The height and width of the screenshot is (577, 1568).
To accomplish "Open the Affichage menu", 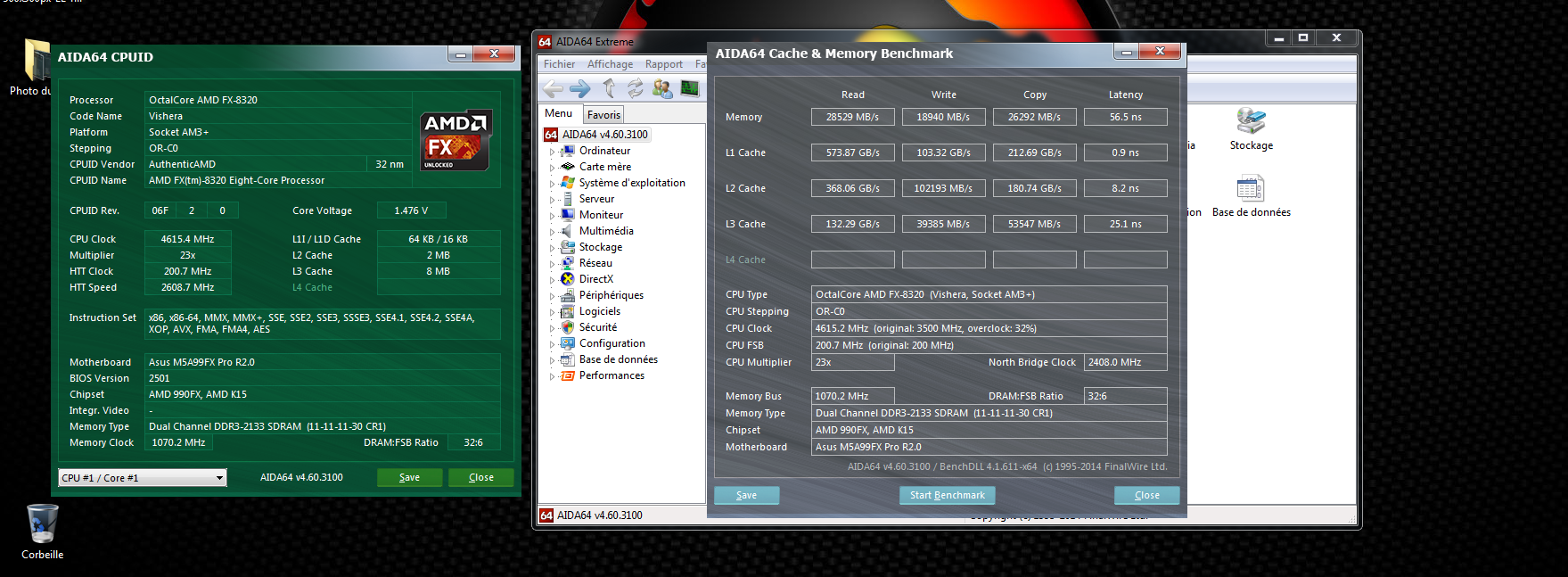I will pos(610,64).
